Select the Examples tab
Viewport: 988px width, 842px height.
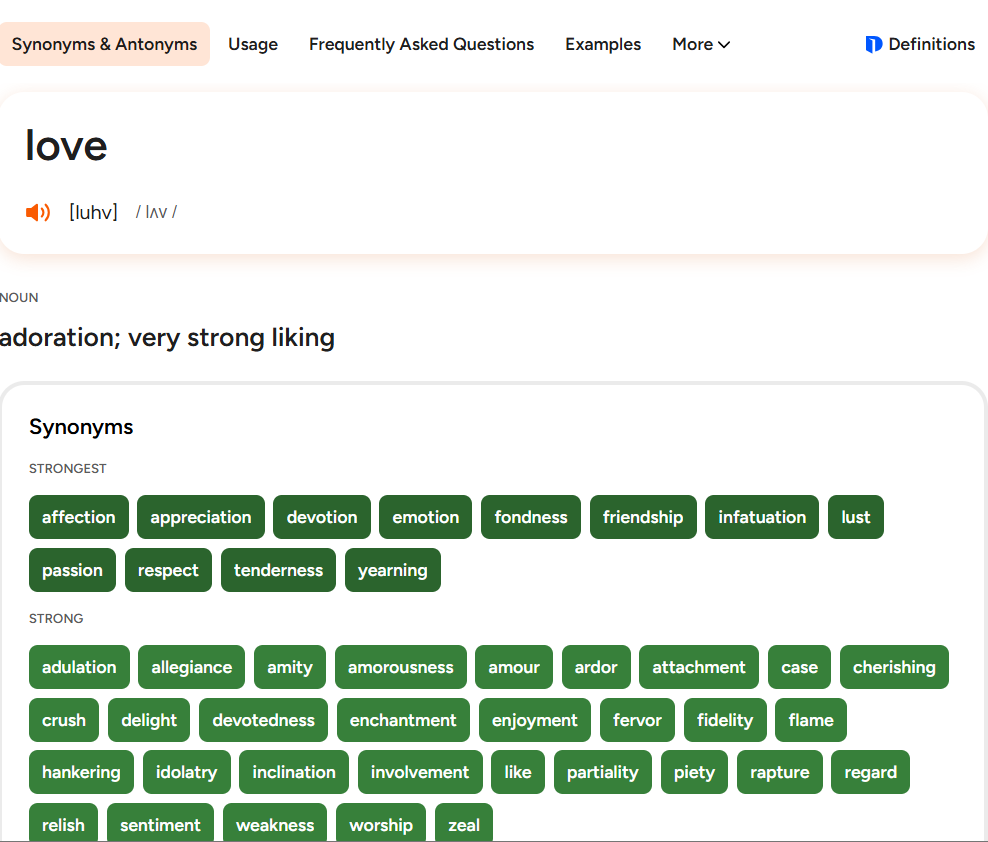point(603,44)
